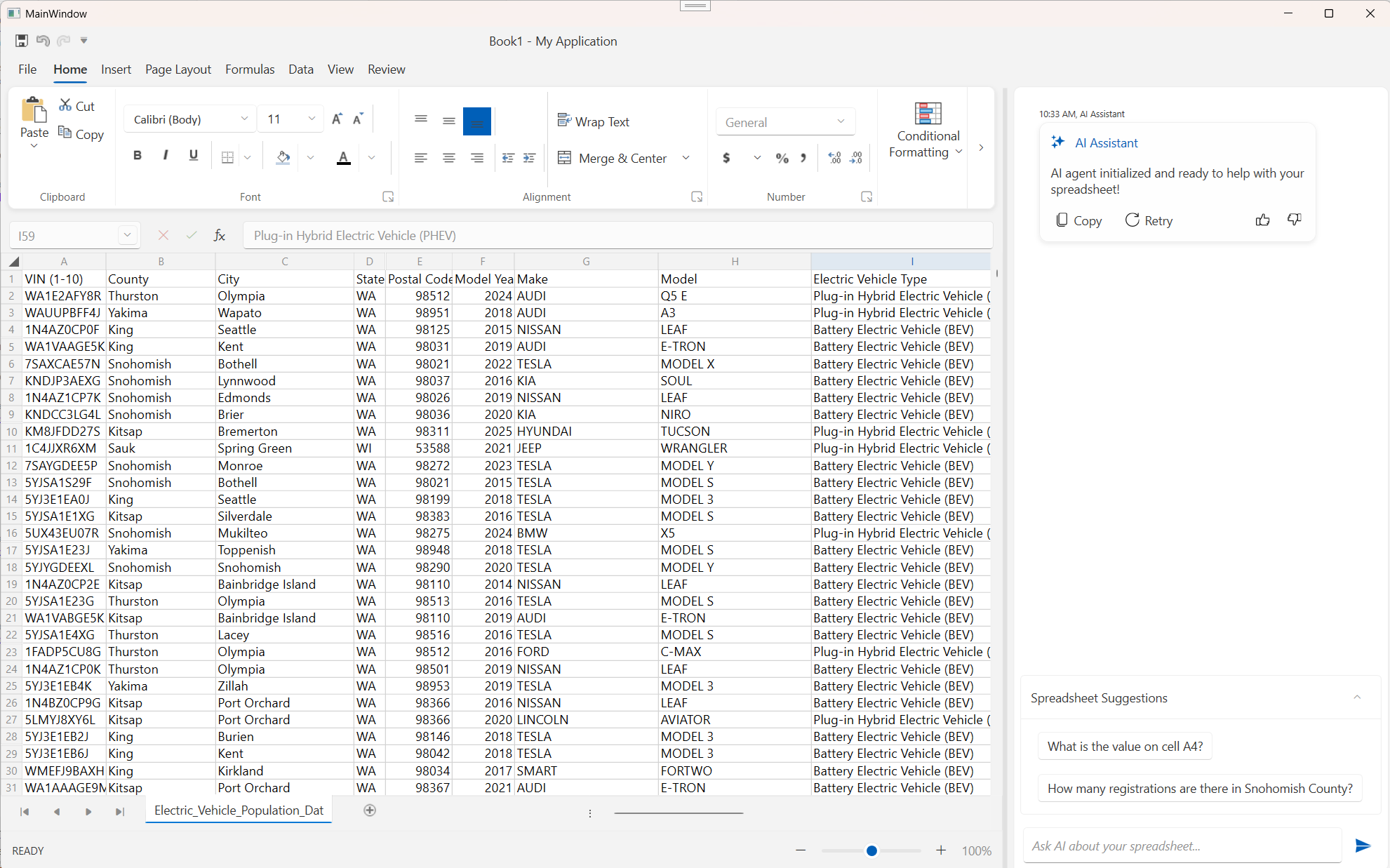The image size is (1390, 868).
Task: Click the Retry button in AI Assistant
Action: click(1149, 220)
